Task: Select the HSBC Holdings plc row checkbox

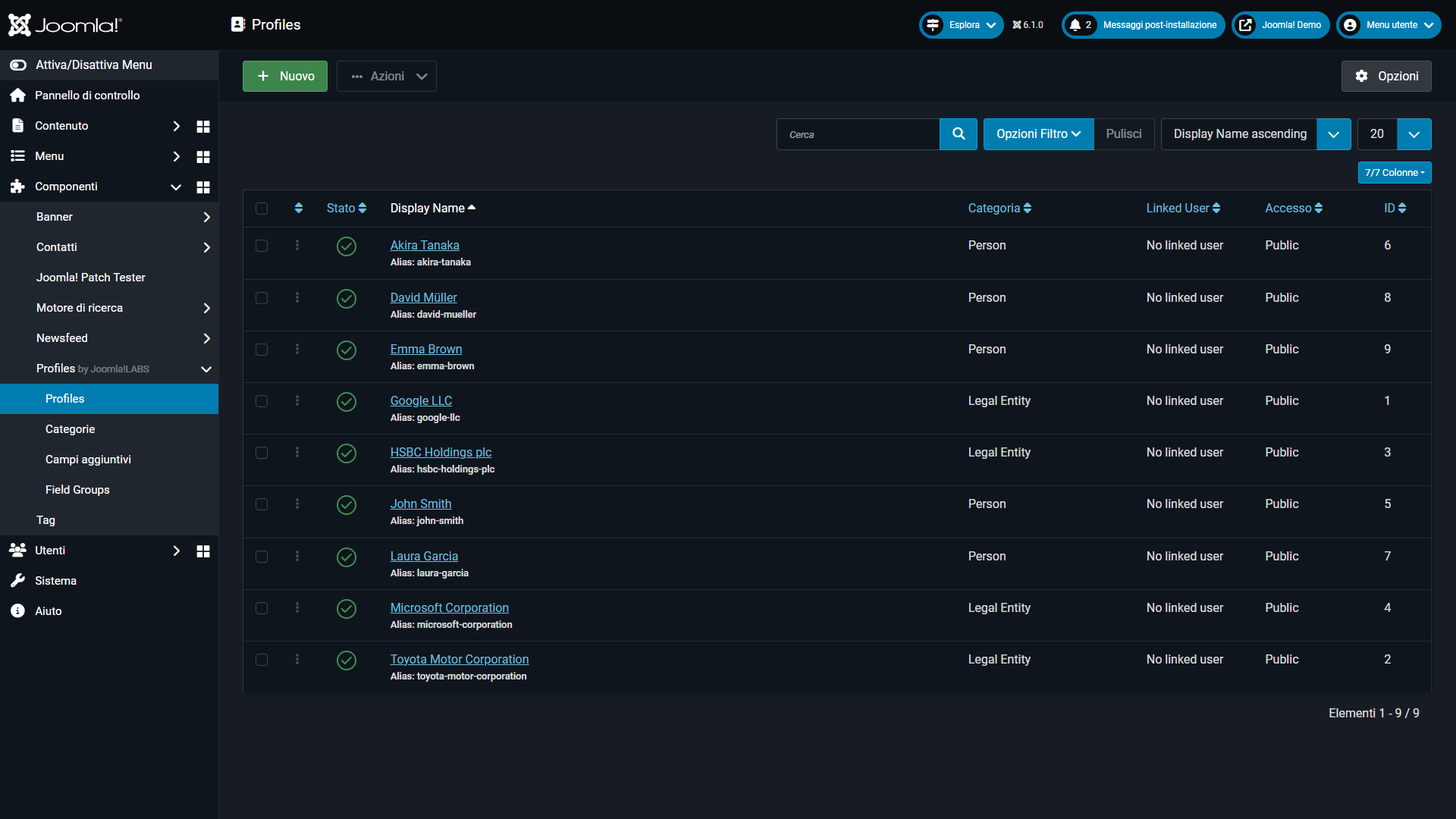Action: [x=262, y=453]
